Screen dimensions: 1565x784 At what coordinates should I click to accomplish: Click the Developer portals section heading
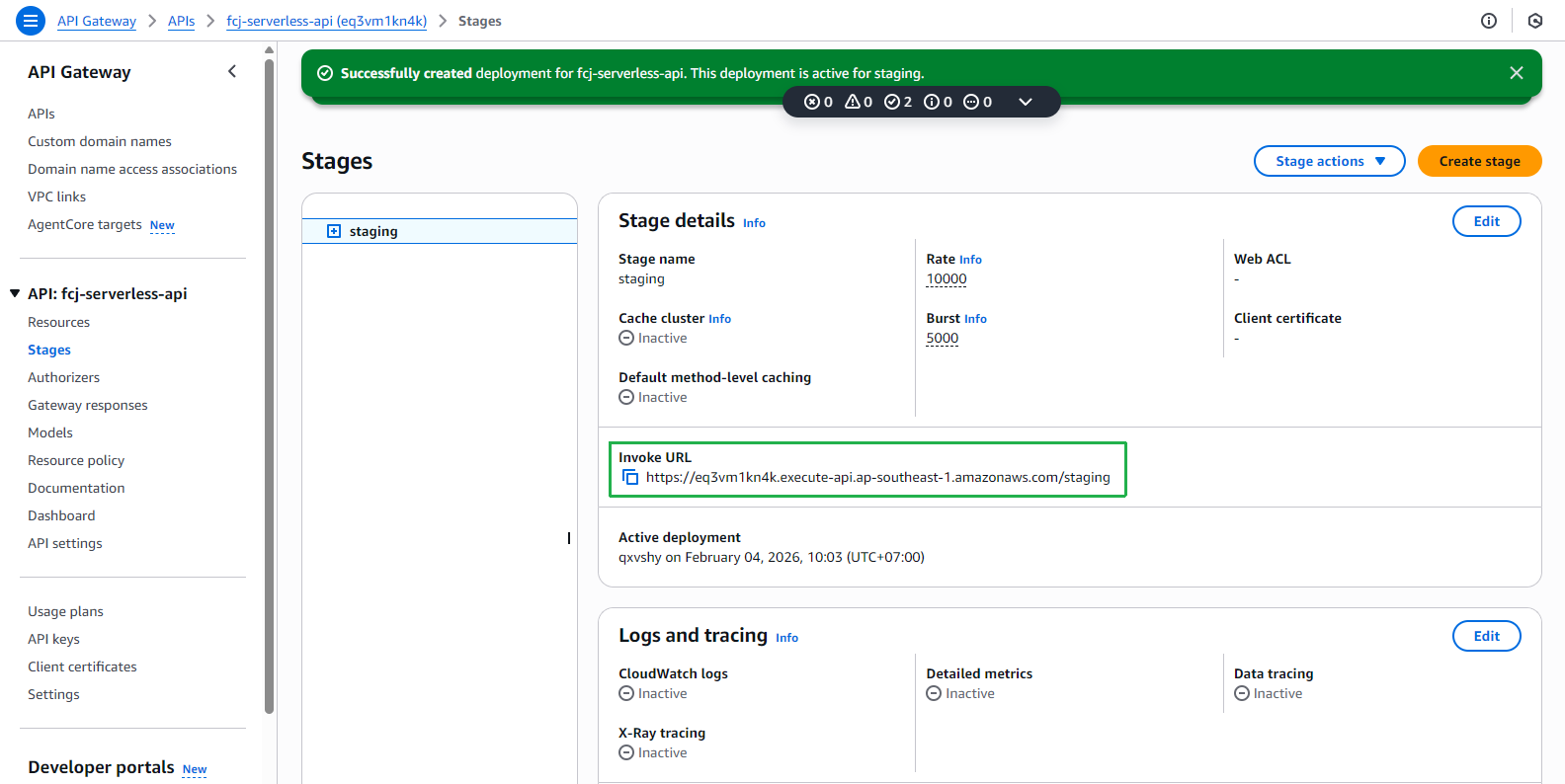pos(101,767)
